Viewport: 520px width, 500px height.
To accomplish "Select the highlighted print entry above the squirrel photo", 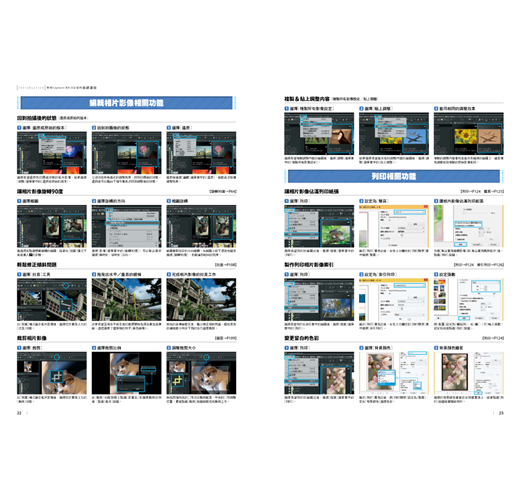I will coord(301,234).
